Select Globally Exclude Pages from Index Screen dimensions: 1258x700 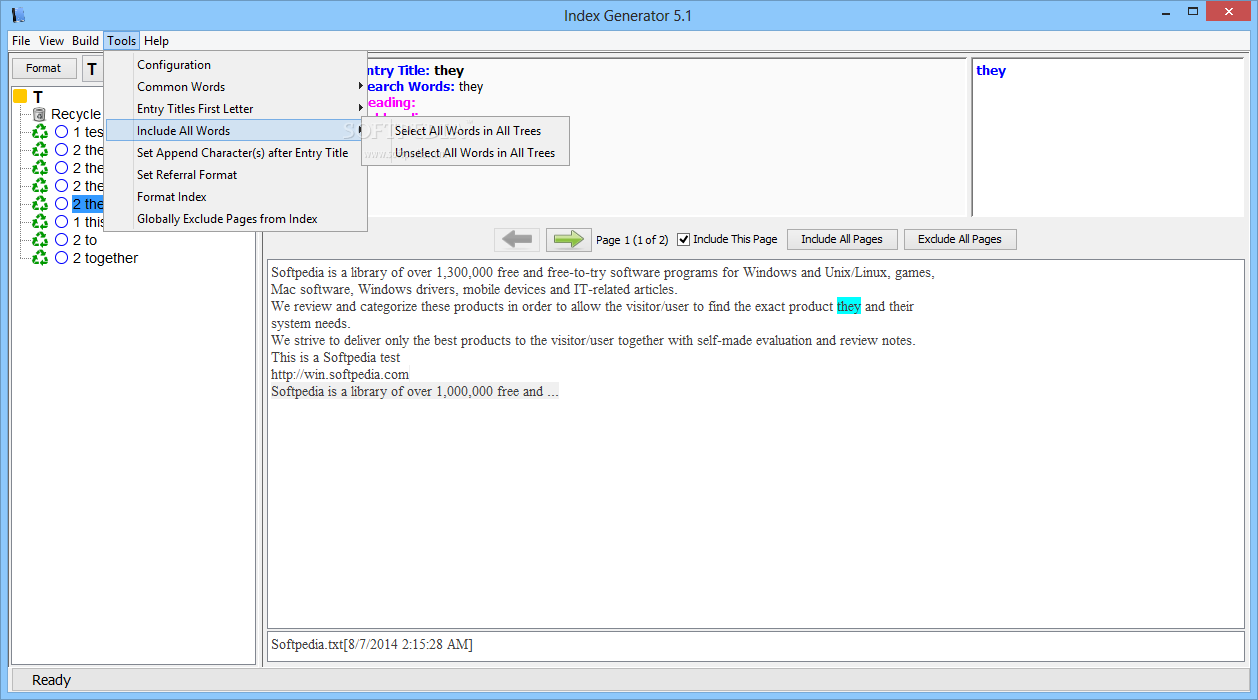coord(235,219)
